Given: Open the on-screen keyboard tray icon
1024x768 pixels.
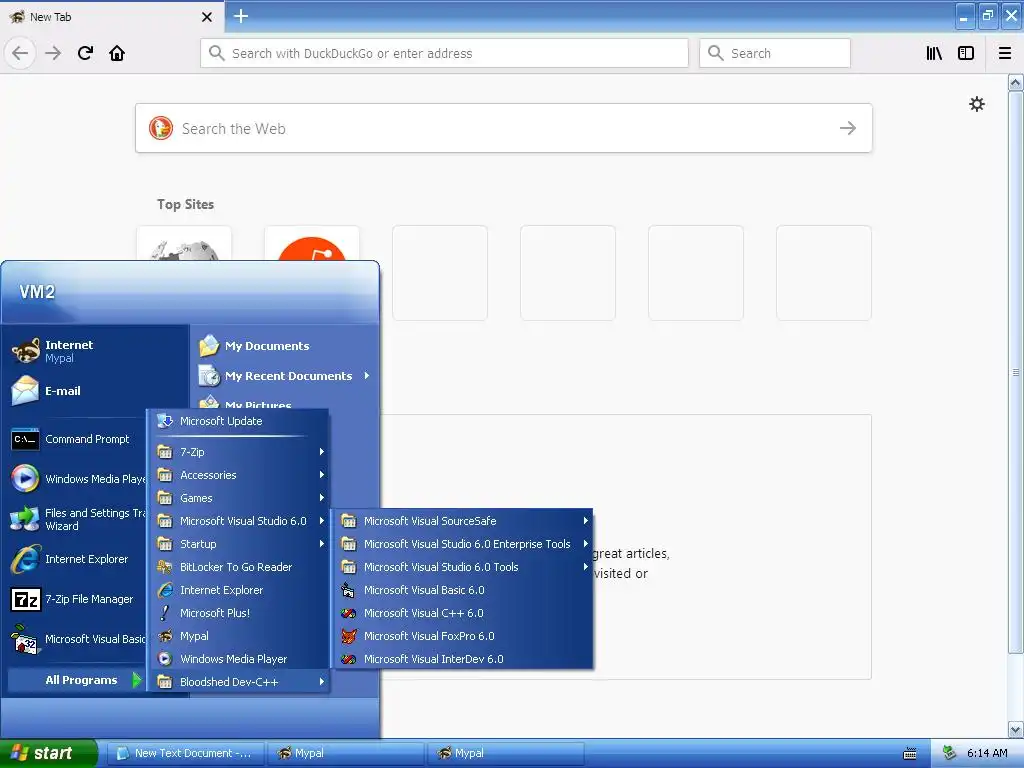Looking at the screenshot, I should 910,754.
